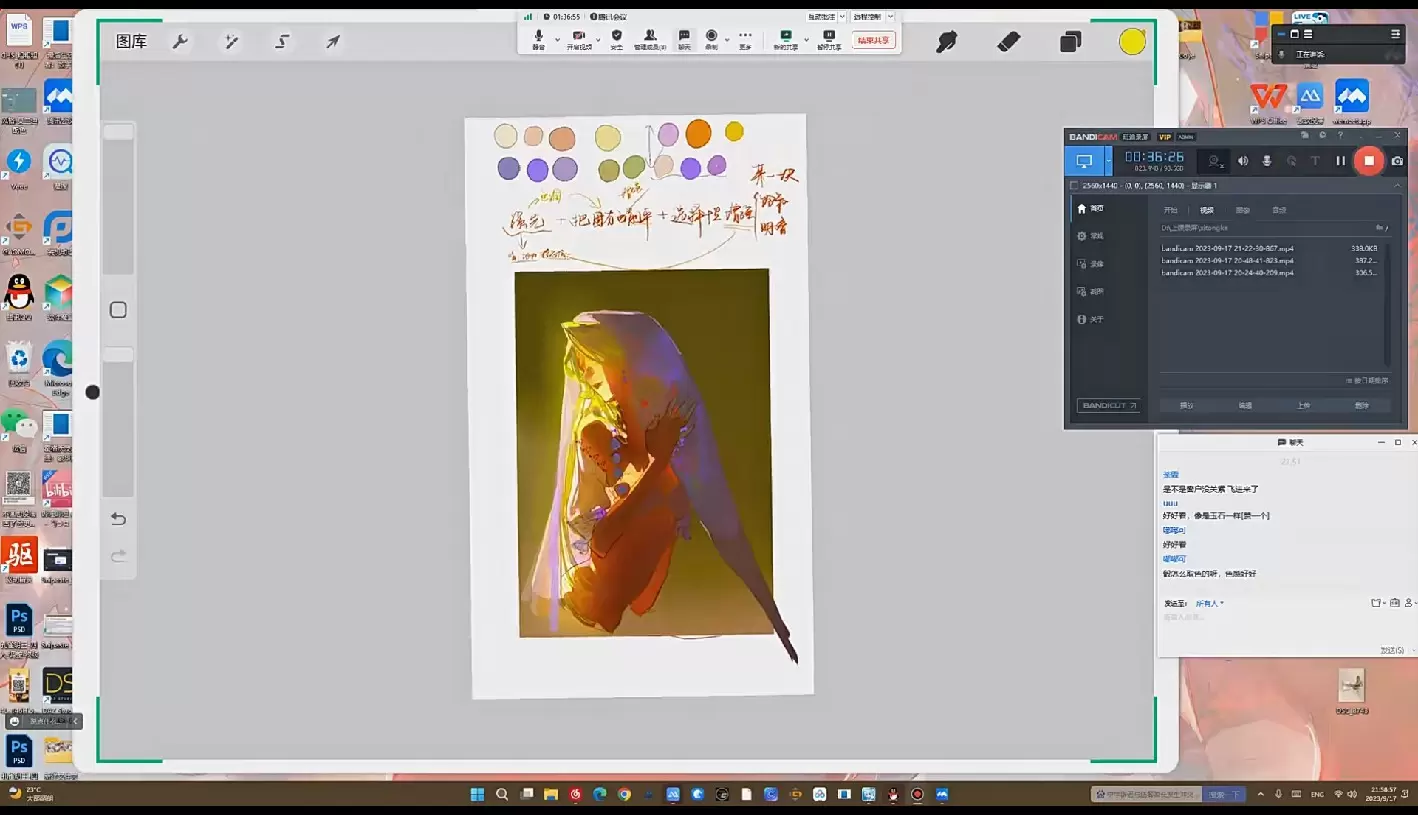The height and width of the screenshot is (815, 1418).
Task: Toggle the meeting chat panel
Action: pyautogui.click(x=685, y=39)
